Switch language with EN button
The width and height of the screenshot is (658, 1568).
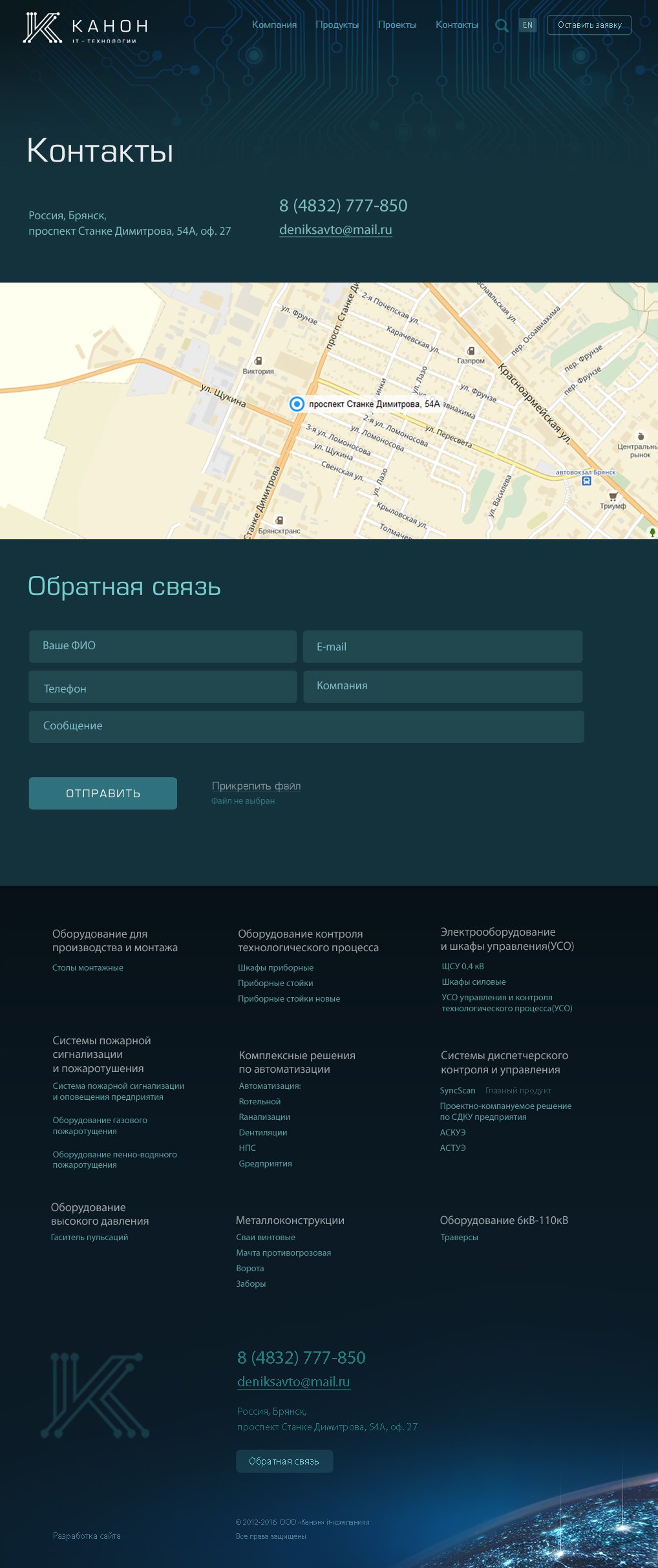pos(527,25)
